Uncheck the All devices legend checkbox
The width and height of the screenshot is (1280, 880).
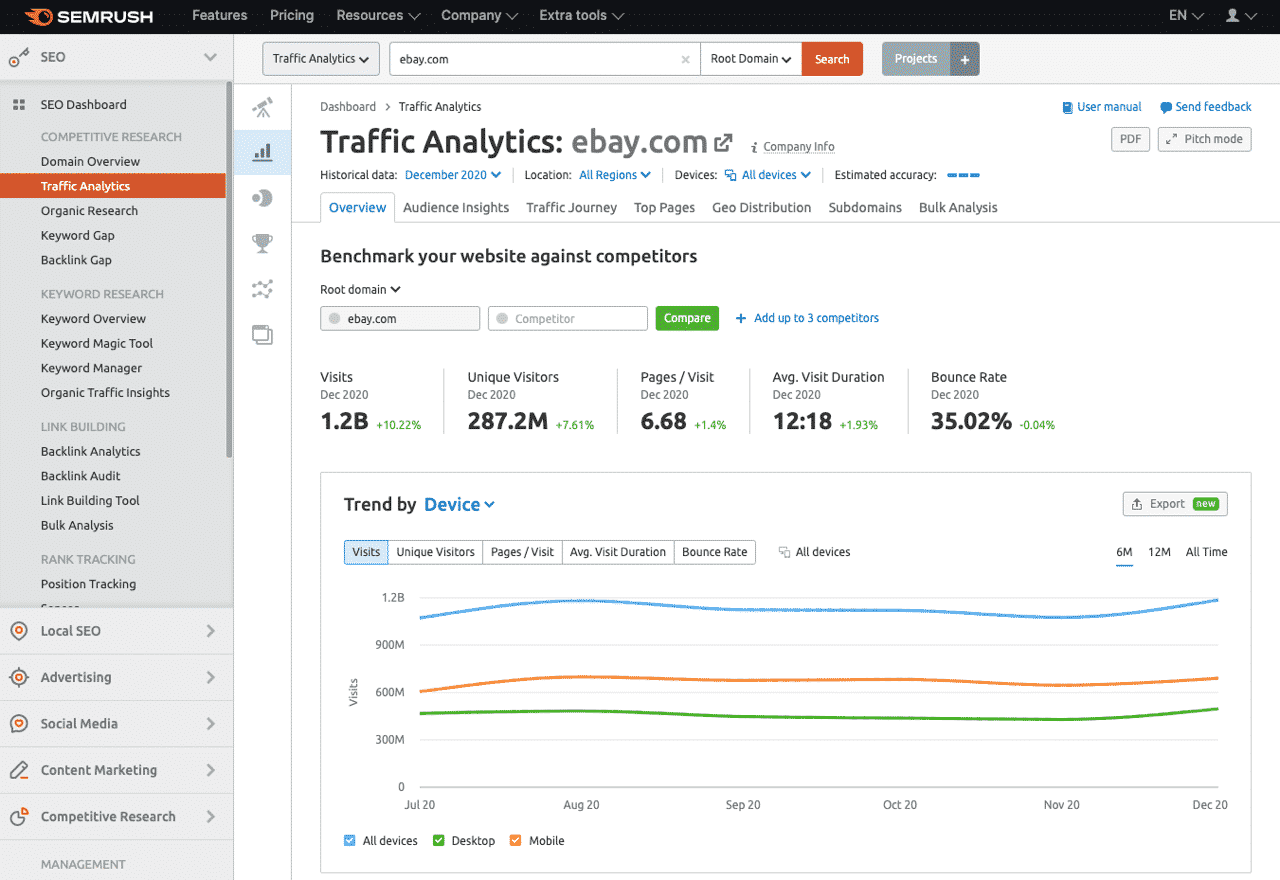point(350,841)
